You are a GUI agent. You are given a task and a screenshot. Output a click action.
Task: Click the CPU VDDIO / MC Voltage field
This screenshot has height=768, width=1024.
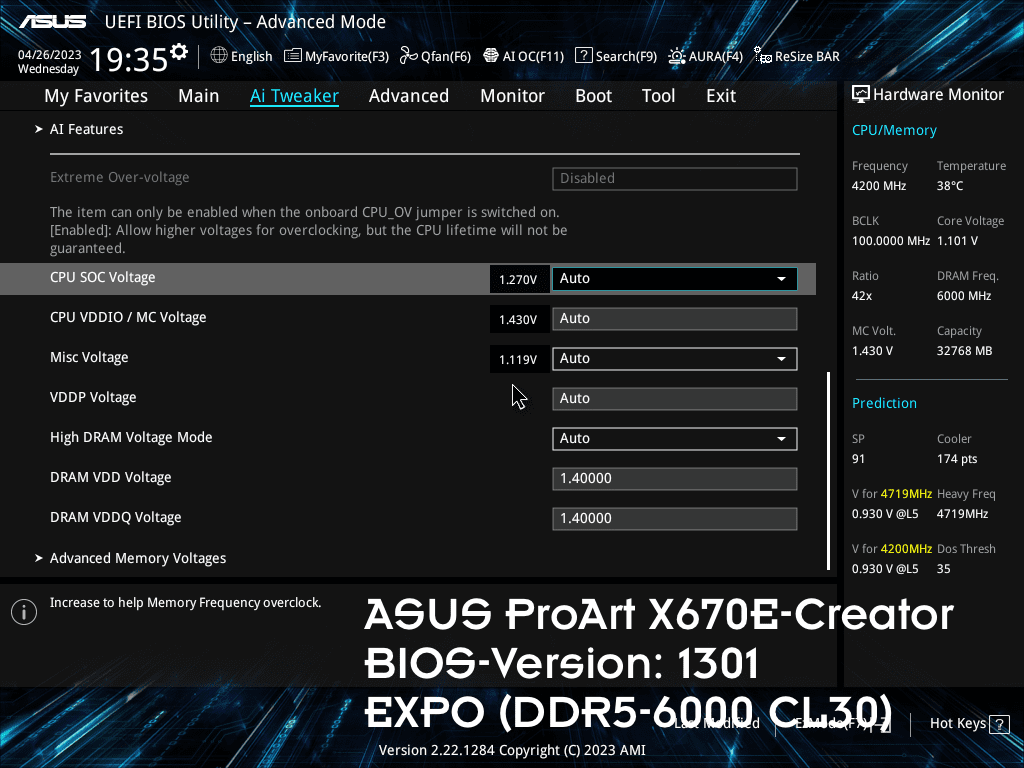(675, 319)
